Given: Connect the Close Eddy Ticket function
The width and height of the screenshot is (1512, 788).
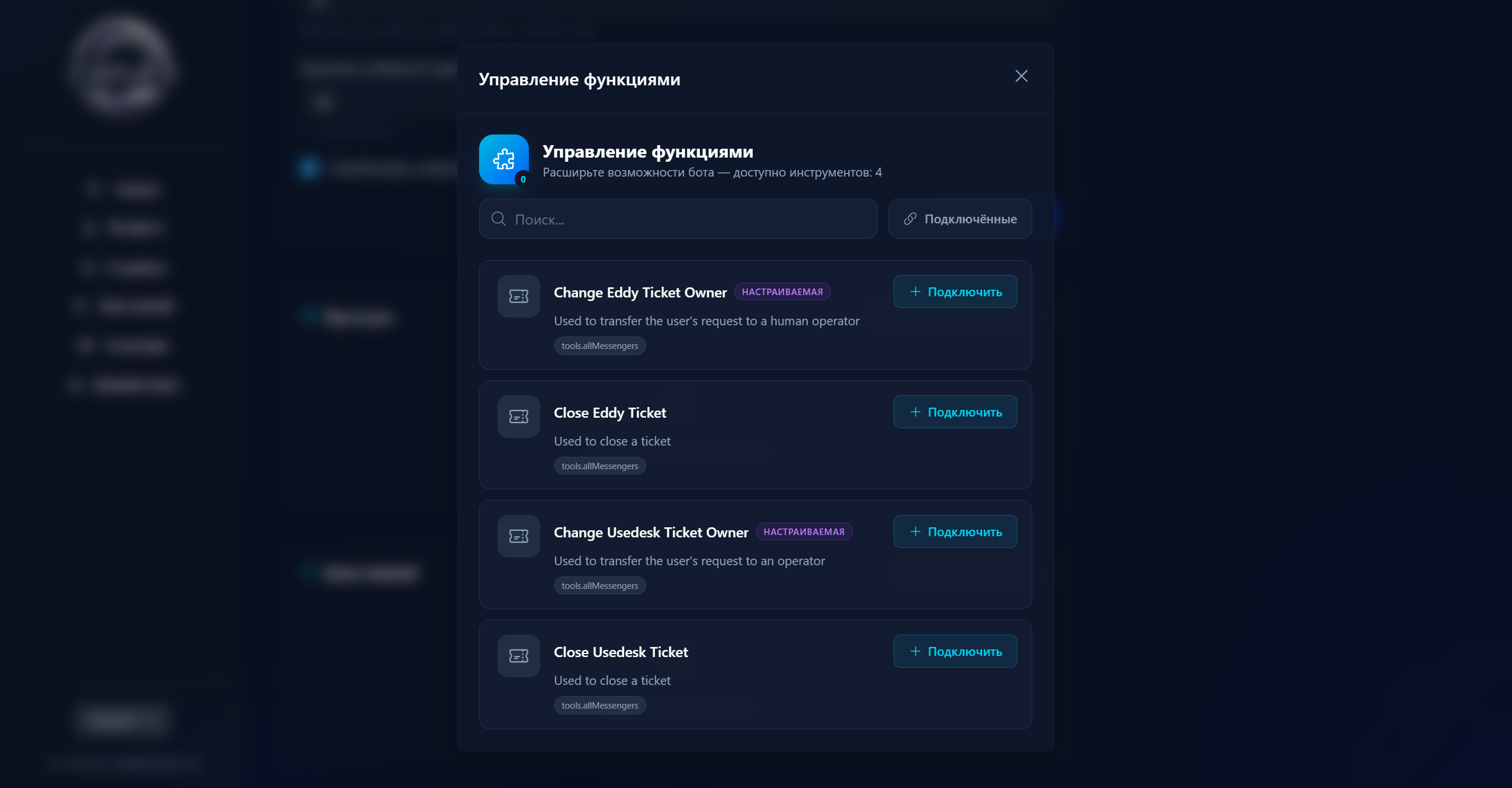Looking at the screenshot, I should [955, 412].
